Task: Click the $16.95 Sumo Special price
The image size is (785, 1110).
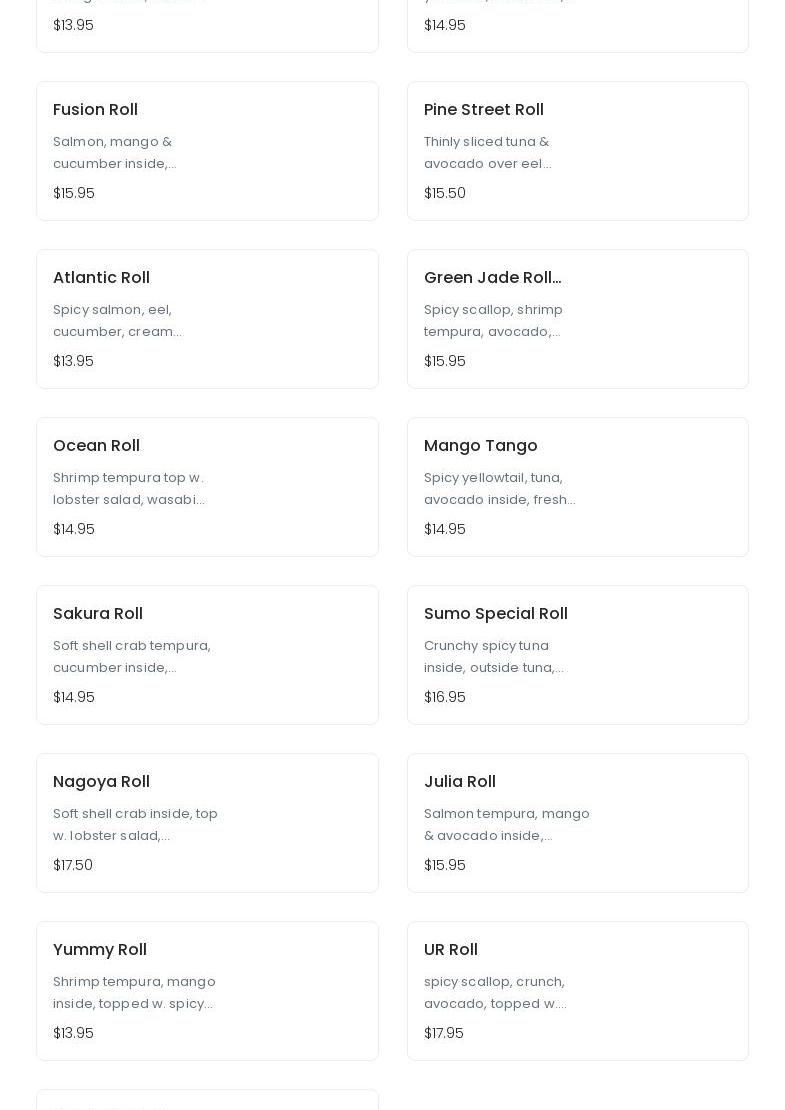Action: click(x=444, y=697)
